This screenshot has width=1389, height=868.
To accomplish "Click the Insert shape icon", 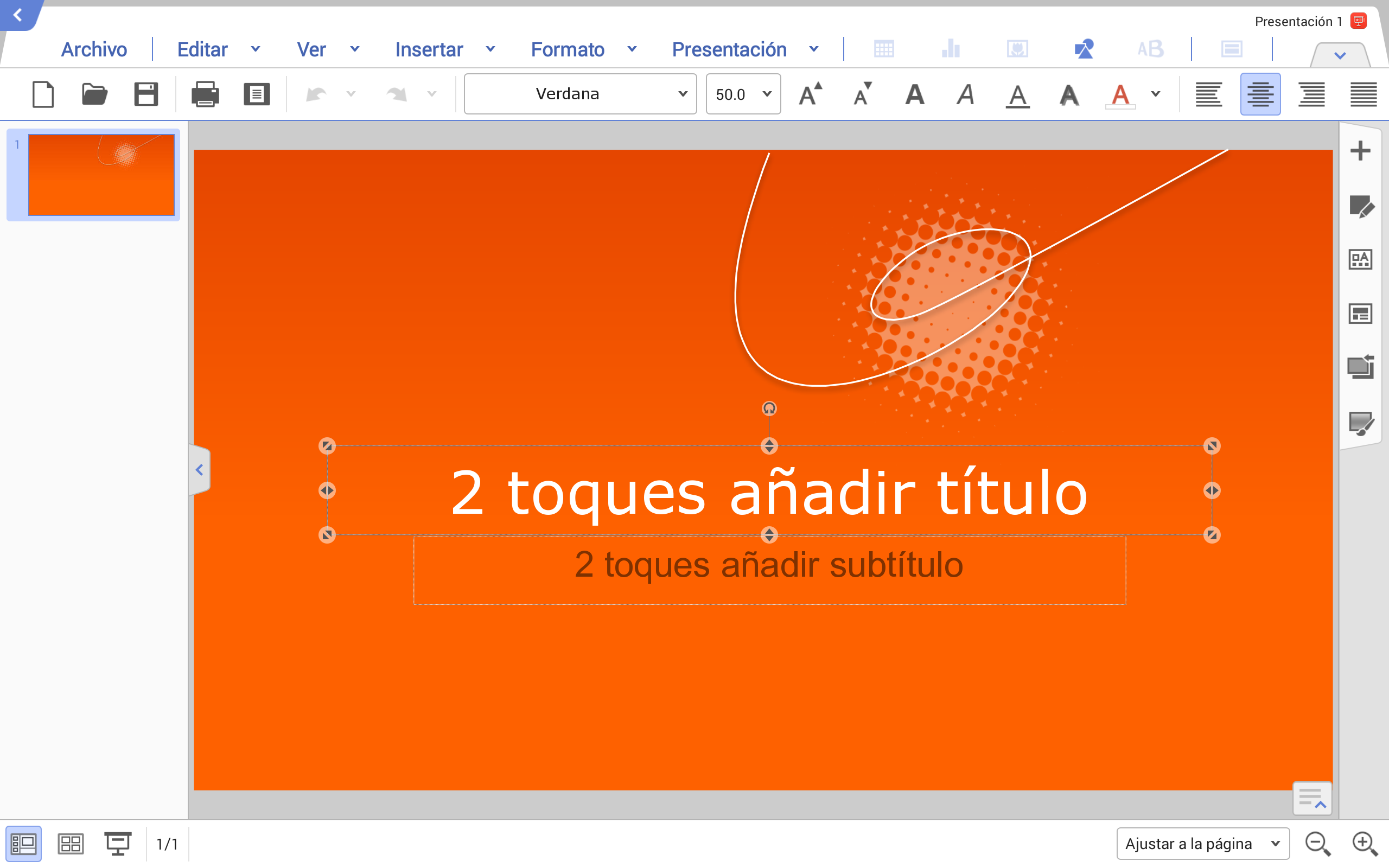I will pos(1084,49).
